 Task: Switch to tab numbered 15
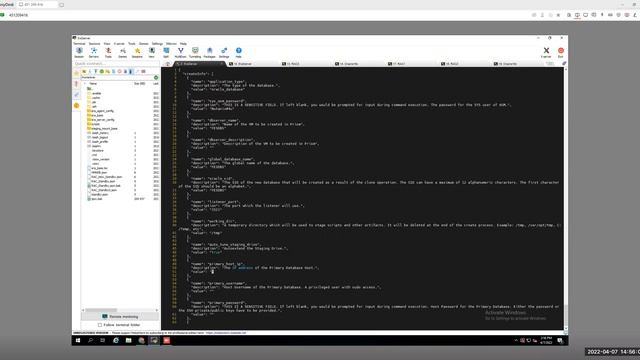[x=306, y=64]
